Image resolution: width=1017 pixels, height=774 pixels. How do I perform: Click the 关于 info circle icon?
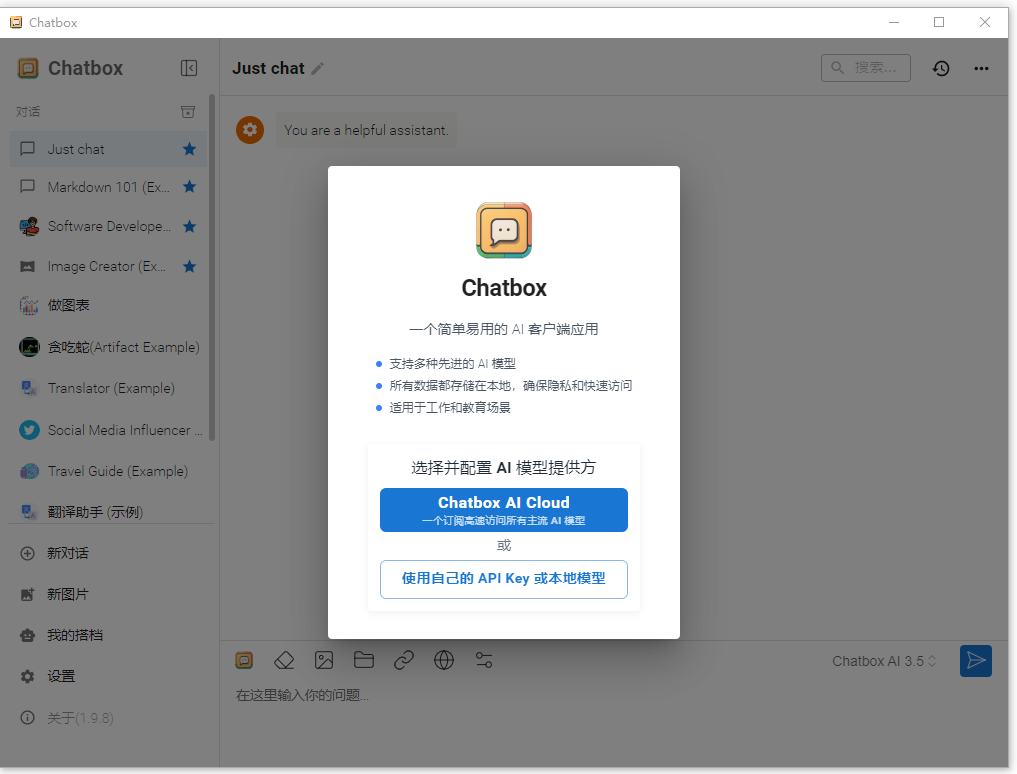(x=27, y=718)
